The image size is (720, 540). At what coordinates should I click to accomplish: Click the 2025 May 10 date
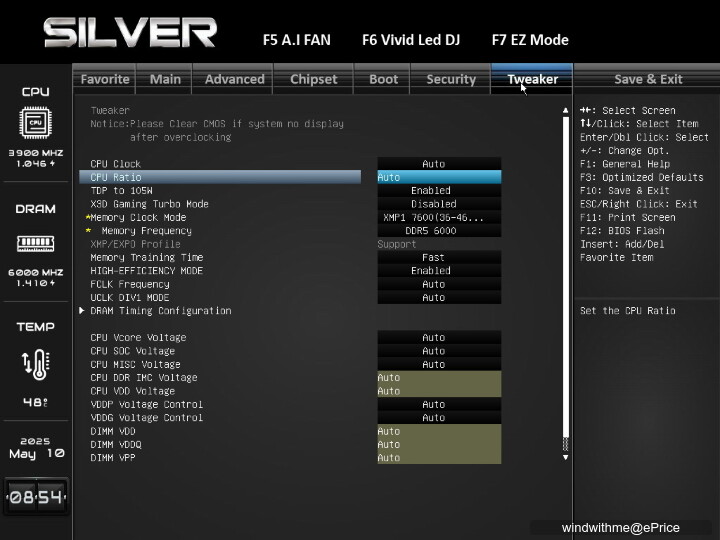click(36, 448)
